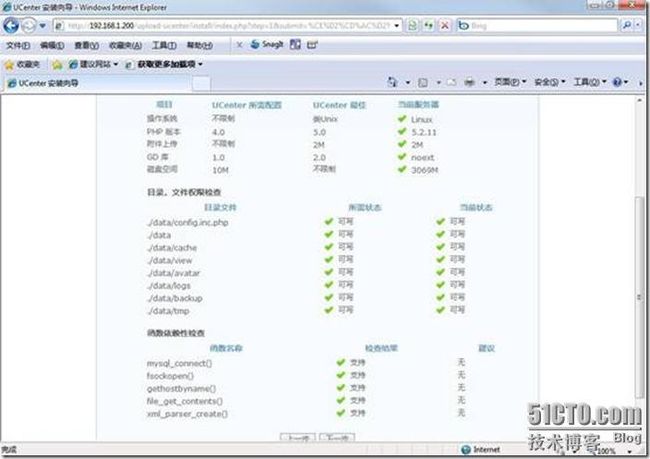Open the search provider dropdown arrow
650x459 pixels.
(639, 26)
